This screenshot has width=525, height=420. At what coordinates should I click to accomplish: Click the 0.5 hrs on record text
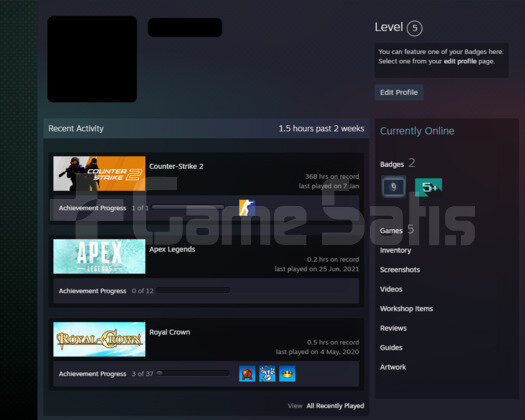[333, 342]
